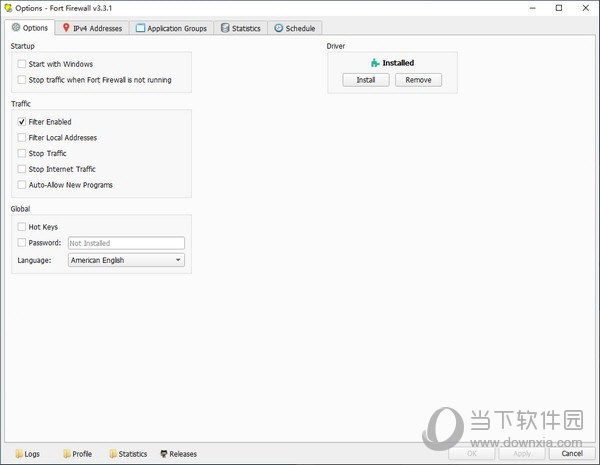Viewport: 600px width, 465px height.
Task: Click the Releases GitHub icon
Action: [164, 454]
